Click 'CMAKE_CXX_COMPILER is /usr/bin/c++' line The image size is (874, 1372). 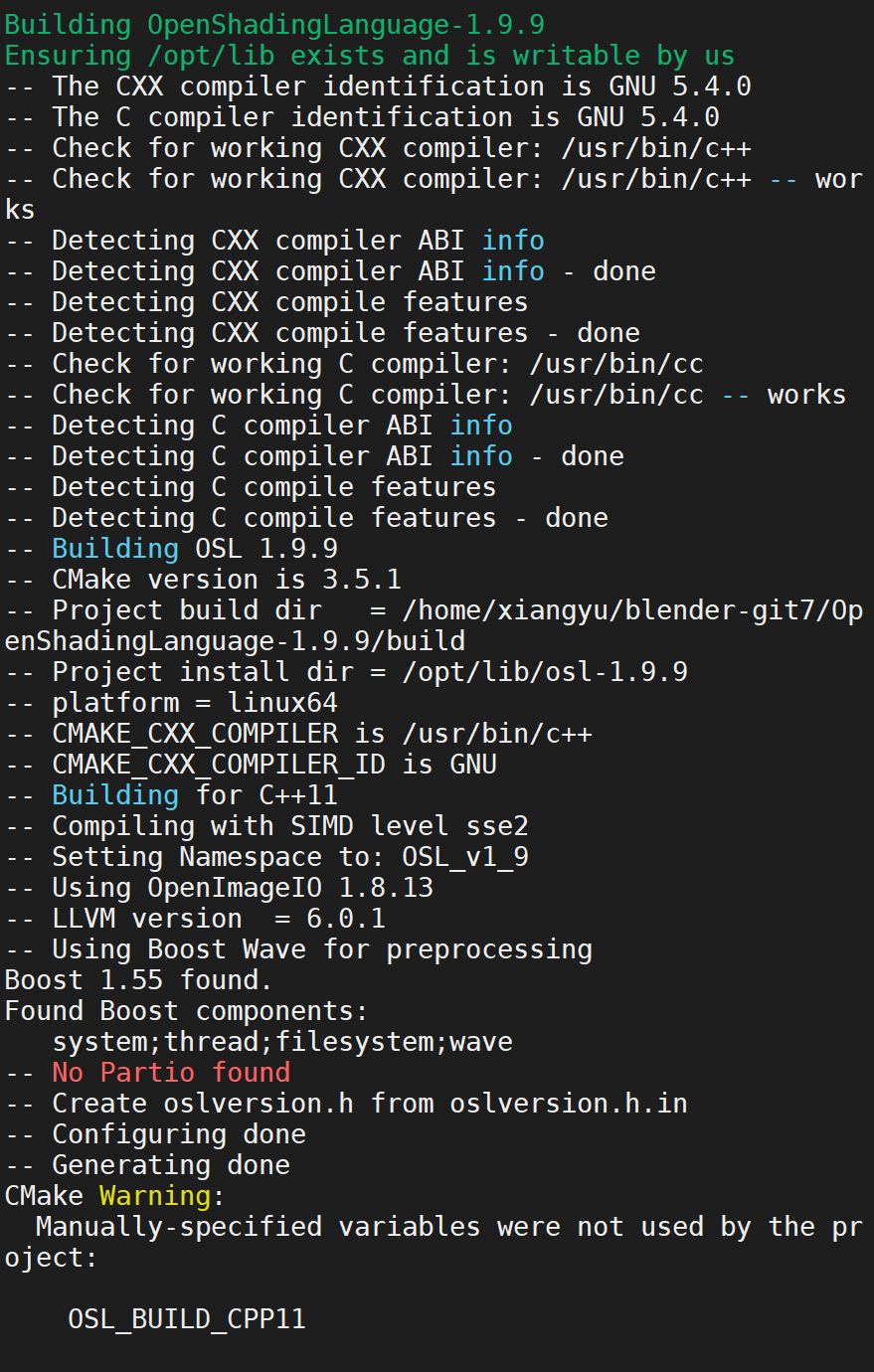(x=298, y=734)
